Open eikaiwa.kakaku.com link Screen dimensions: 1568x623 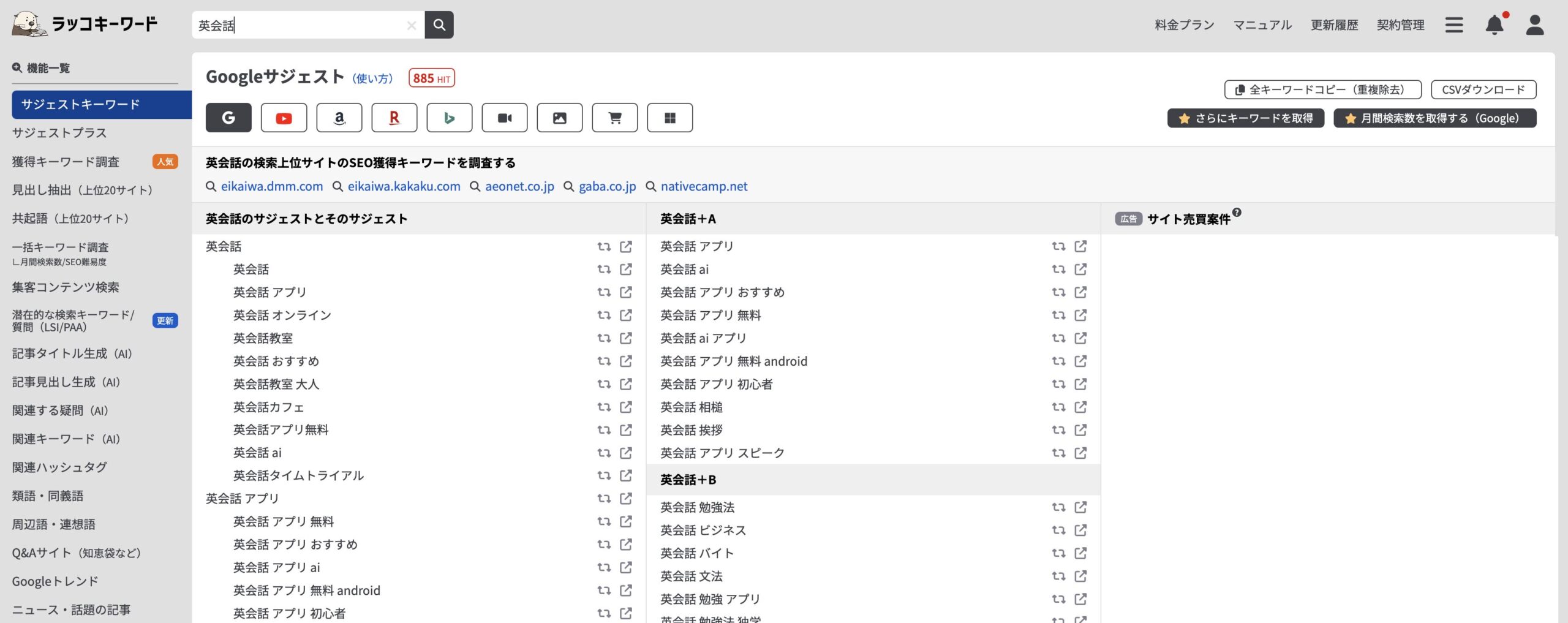click(x=404, y=186)
